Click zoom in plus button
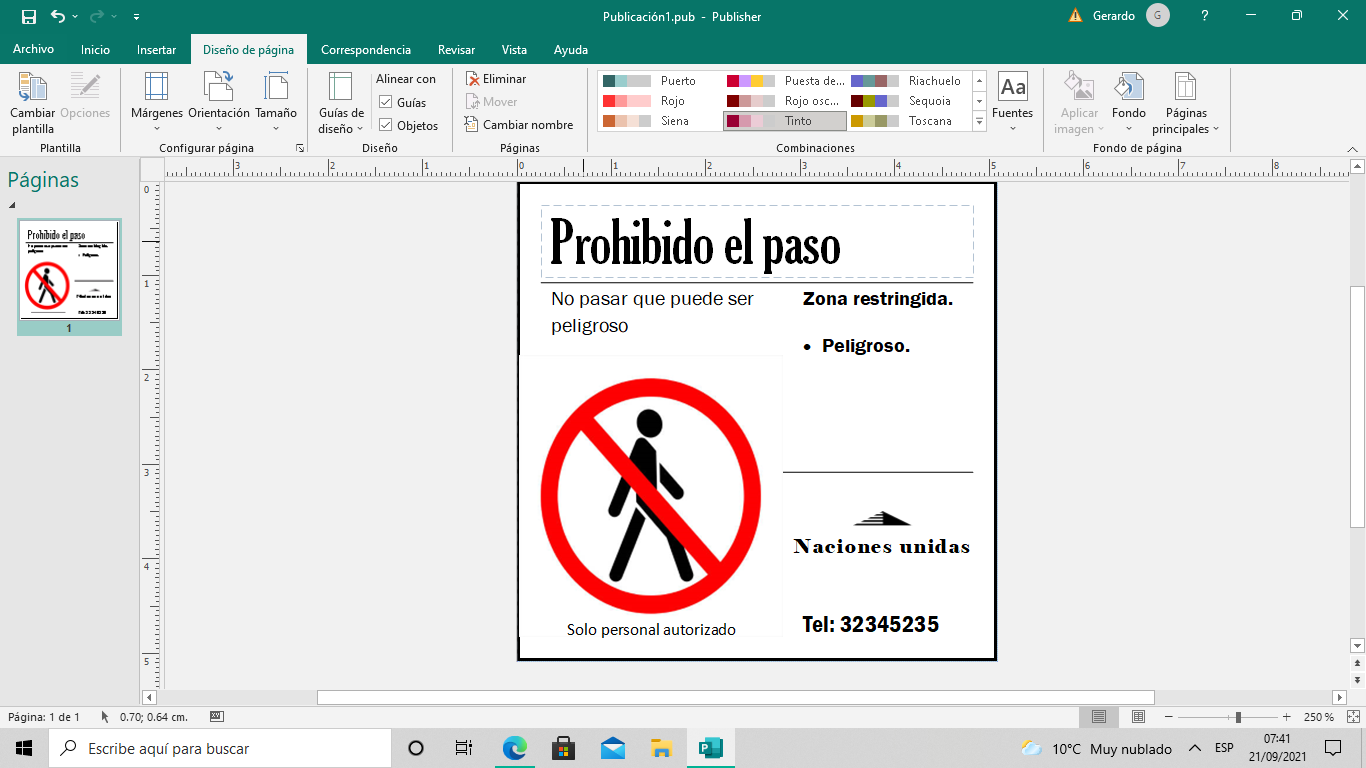1366x768 pixels. pyautogui.click(x=1287, y=717)
